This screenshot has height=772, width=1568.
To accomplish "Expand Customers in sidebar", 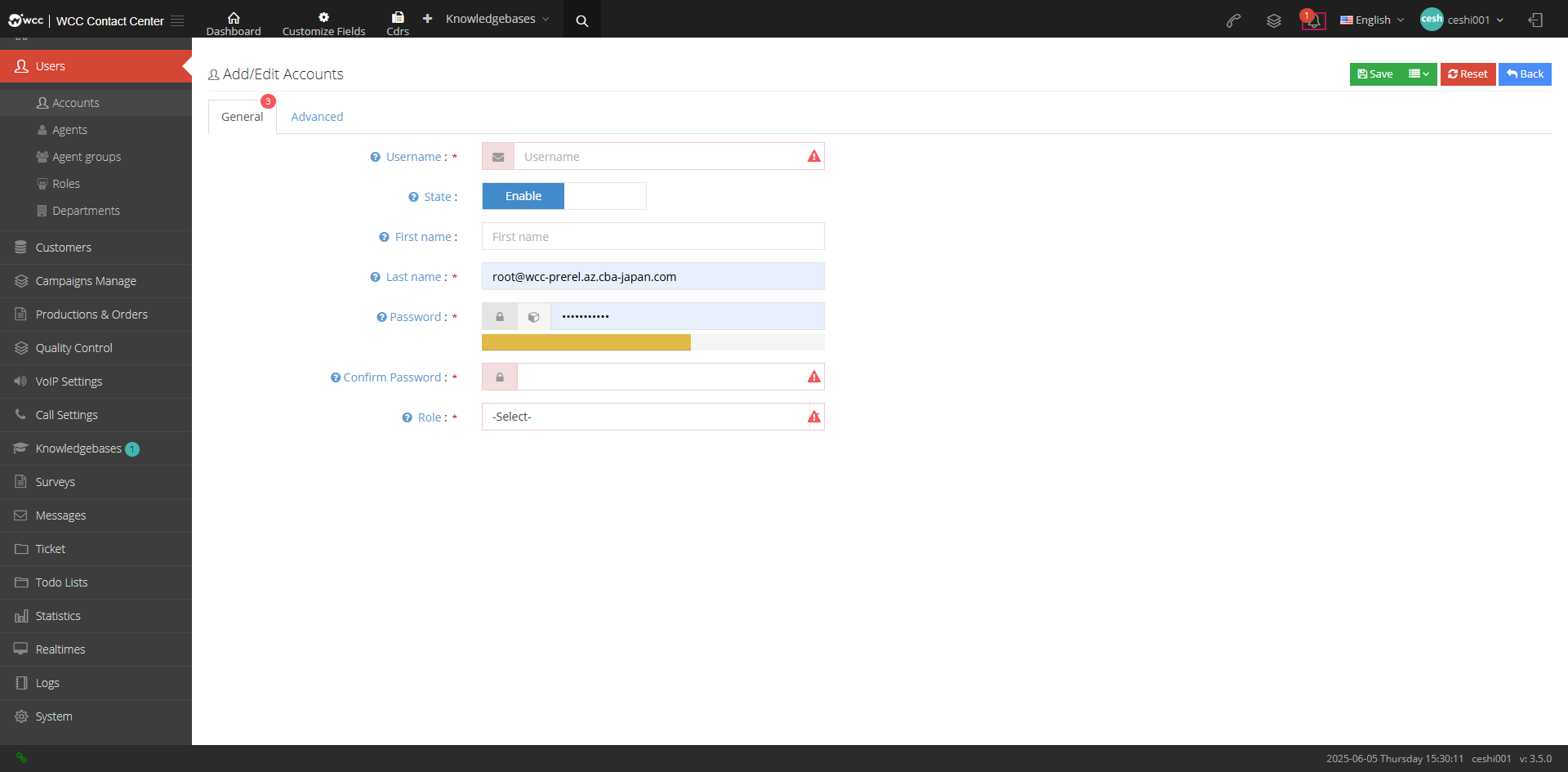I will coord(96,248).
